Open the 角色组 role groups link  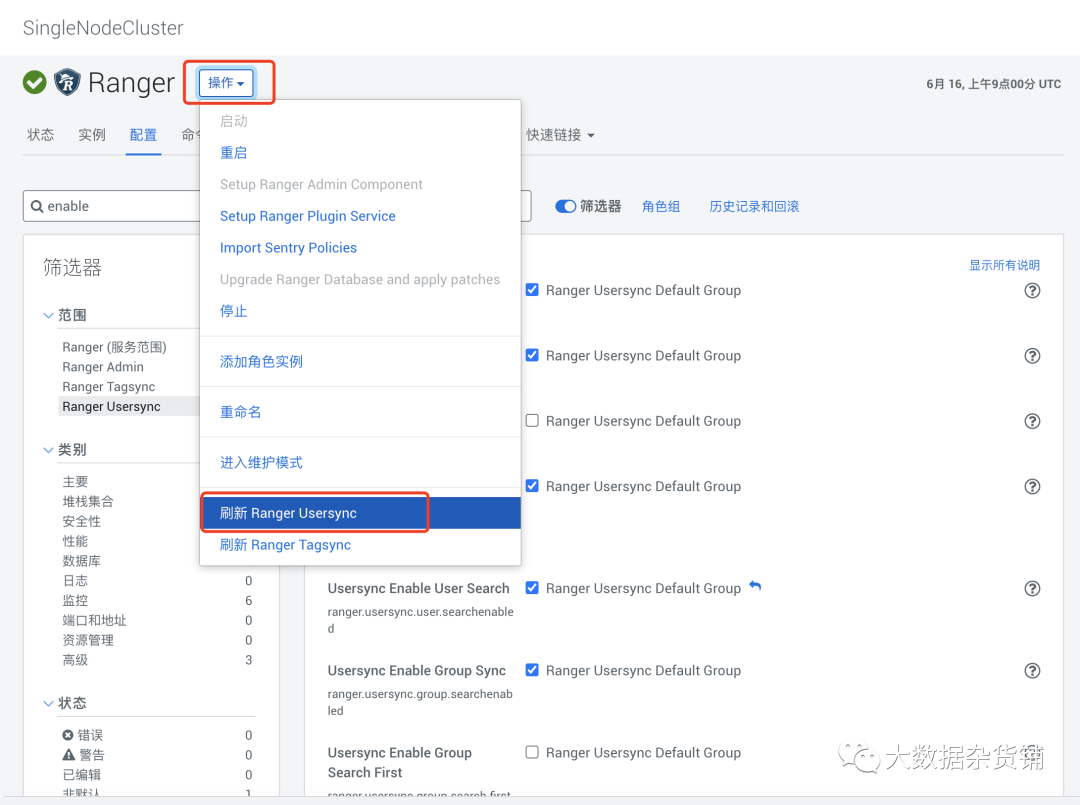click(x=661, y=206)
